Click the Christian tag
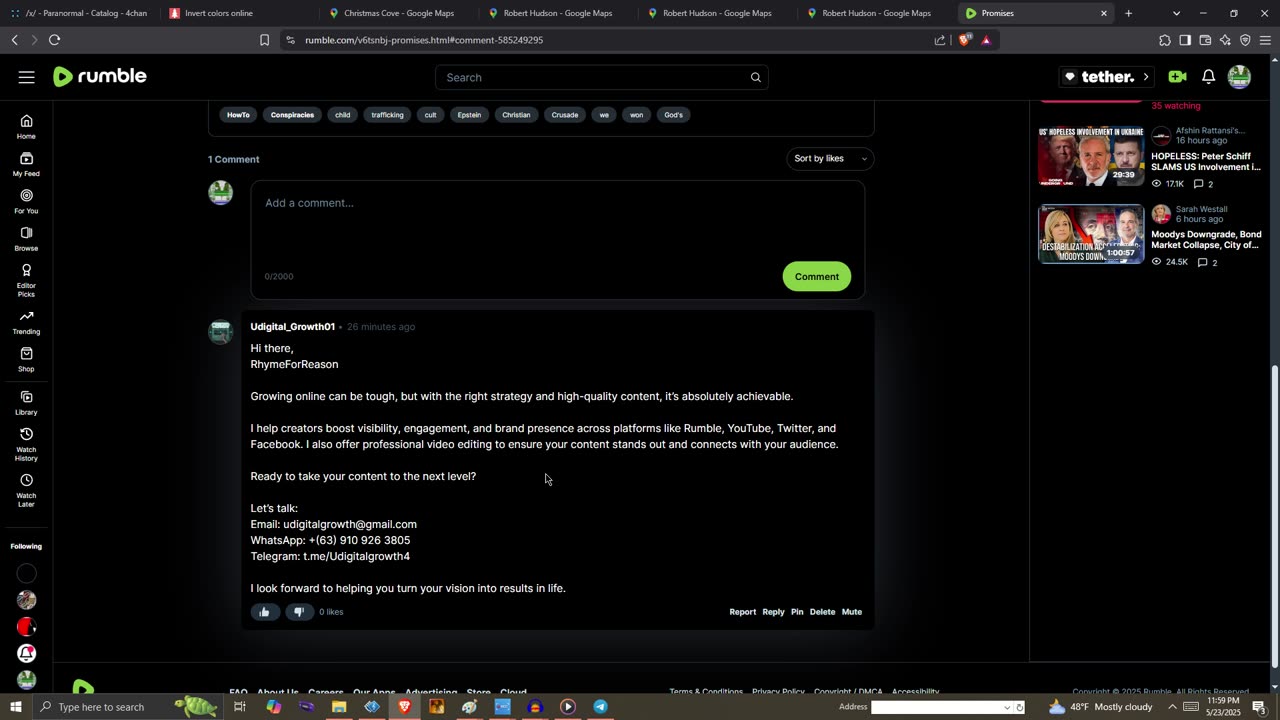1280x720 pixels. (516, 115)
